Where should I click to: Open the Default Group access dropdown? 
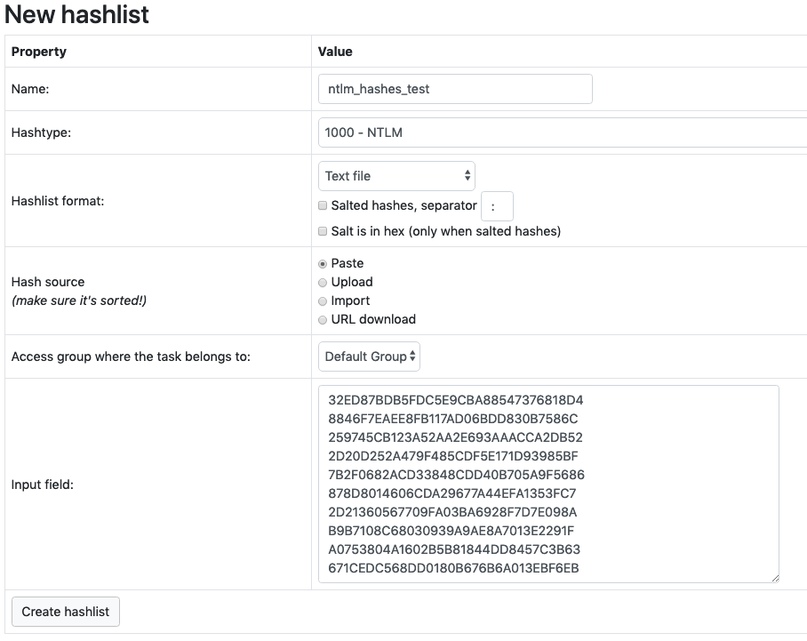(369, 356)
